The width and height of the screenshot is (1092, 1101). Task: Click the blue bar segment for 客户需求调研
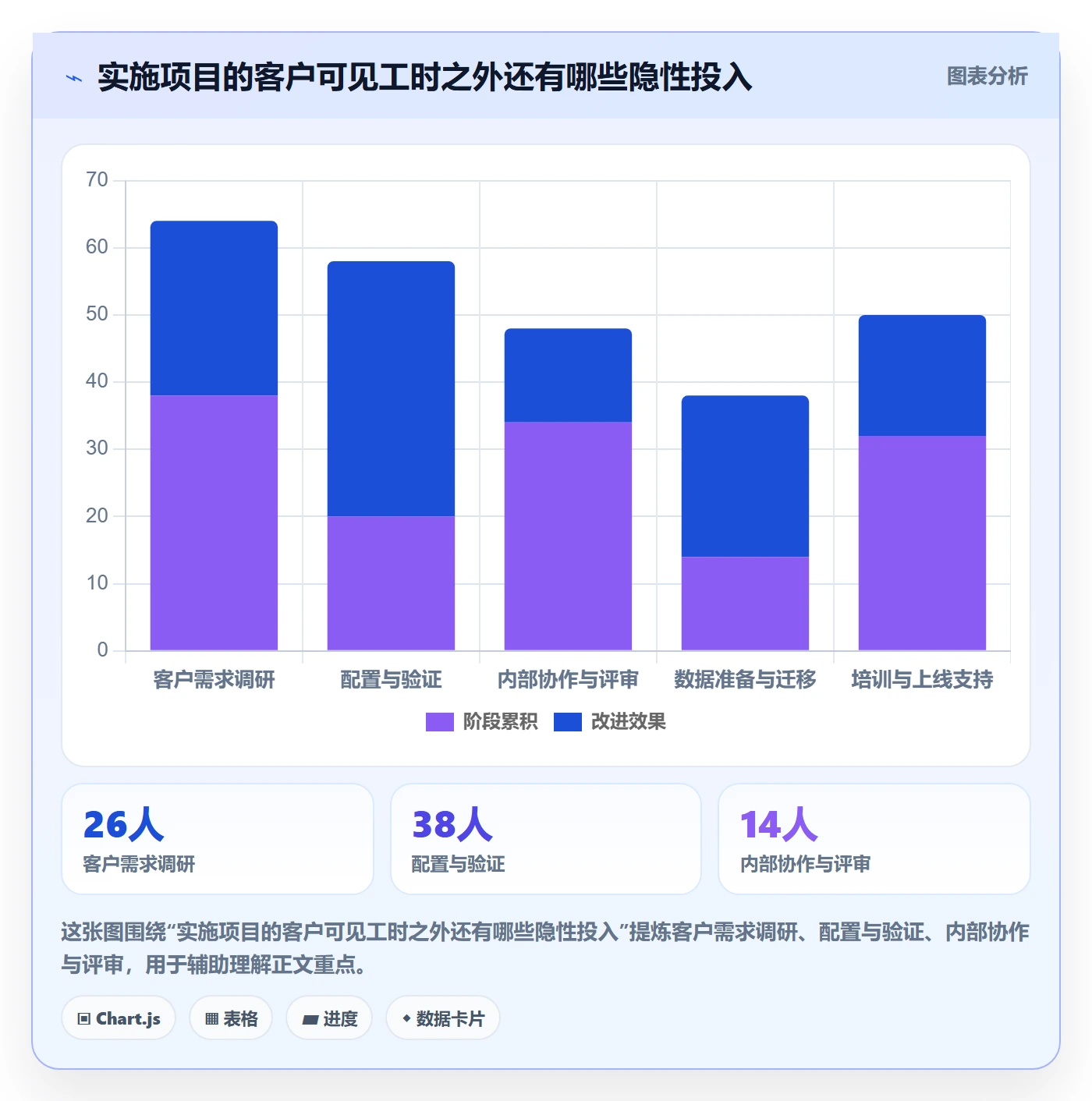click(214, 308)
